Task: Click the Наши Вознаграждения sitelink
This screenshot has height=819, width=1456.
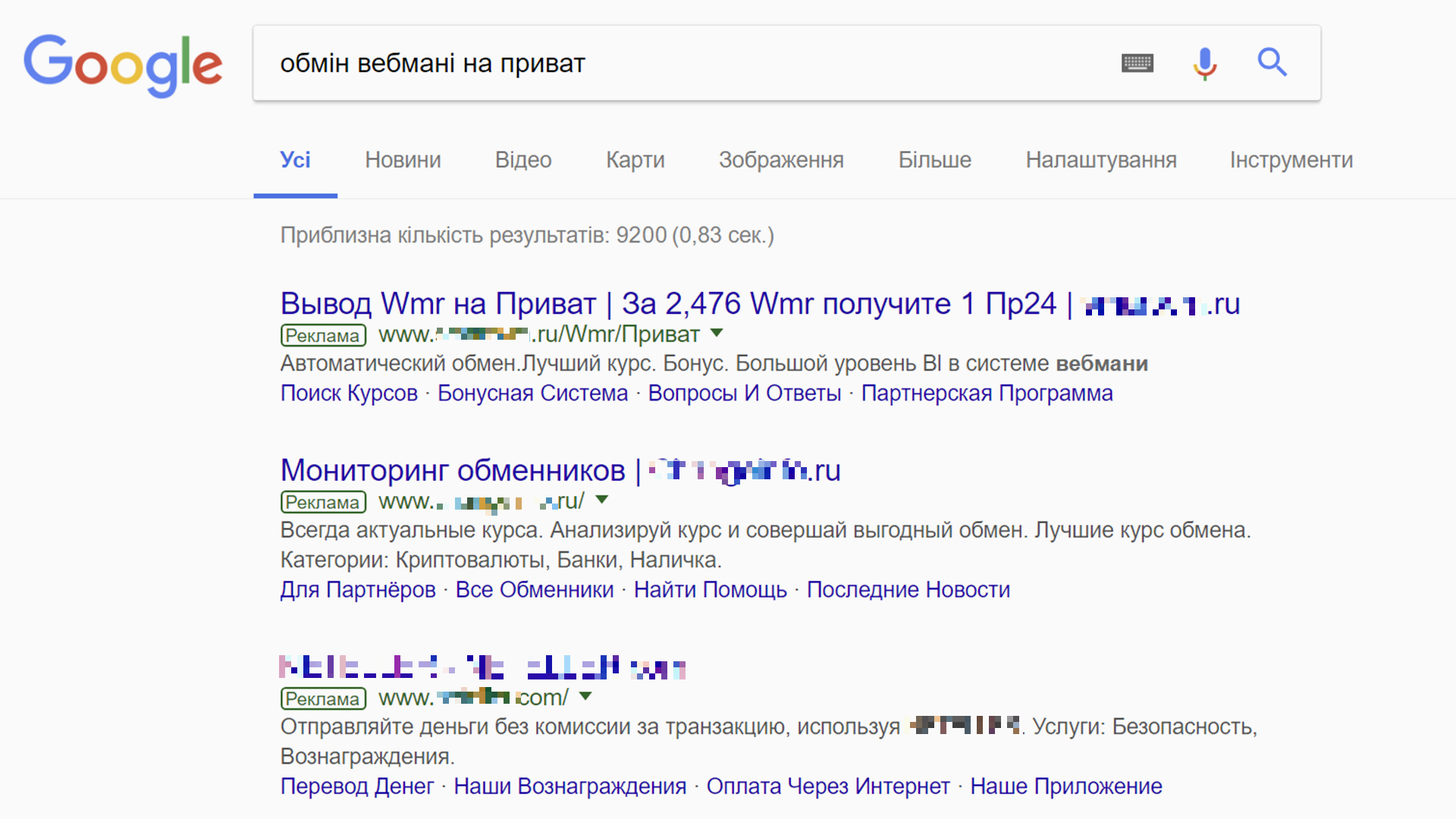Action: coord(570,786)
